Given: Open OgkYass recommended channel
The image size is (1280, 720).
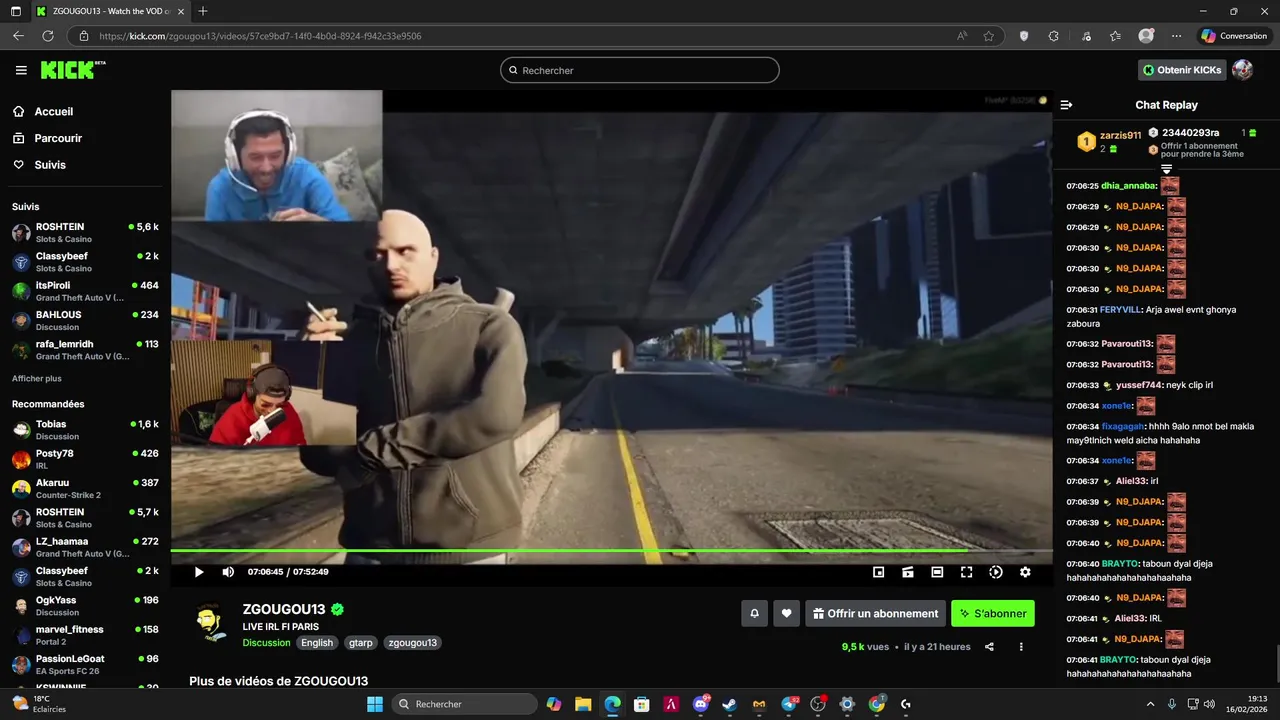Looking at the screenshot, I should [85, 606].
